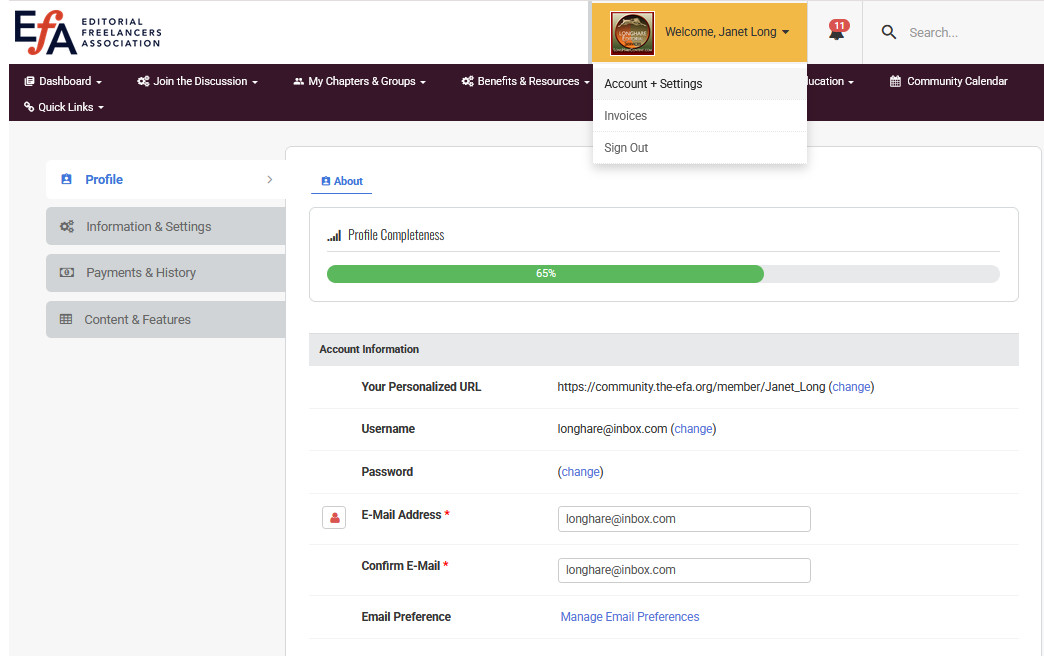The height and width of the screenshot is (656, 1044).
Task: Open Content & Features sidebar section
Action: (137, 320)
